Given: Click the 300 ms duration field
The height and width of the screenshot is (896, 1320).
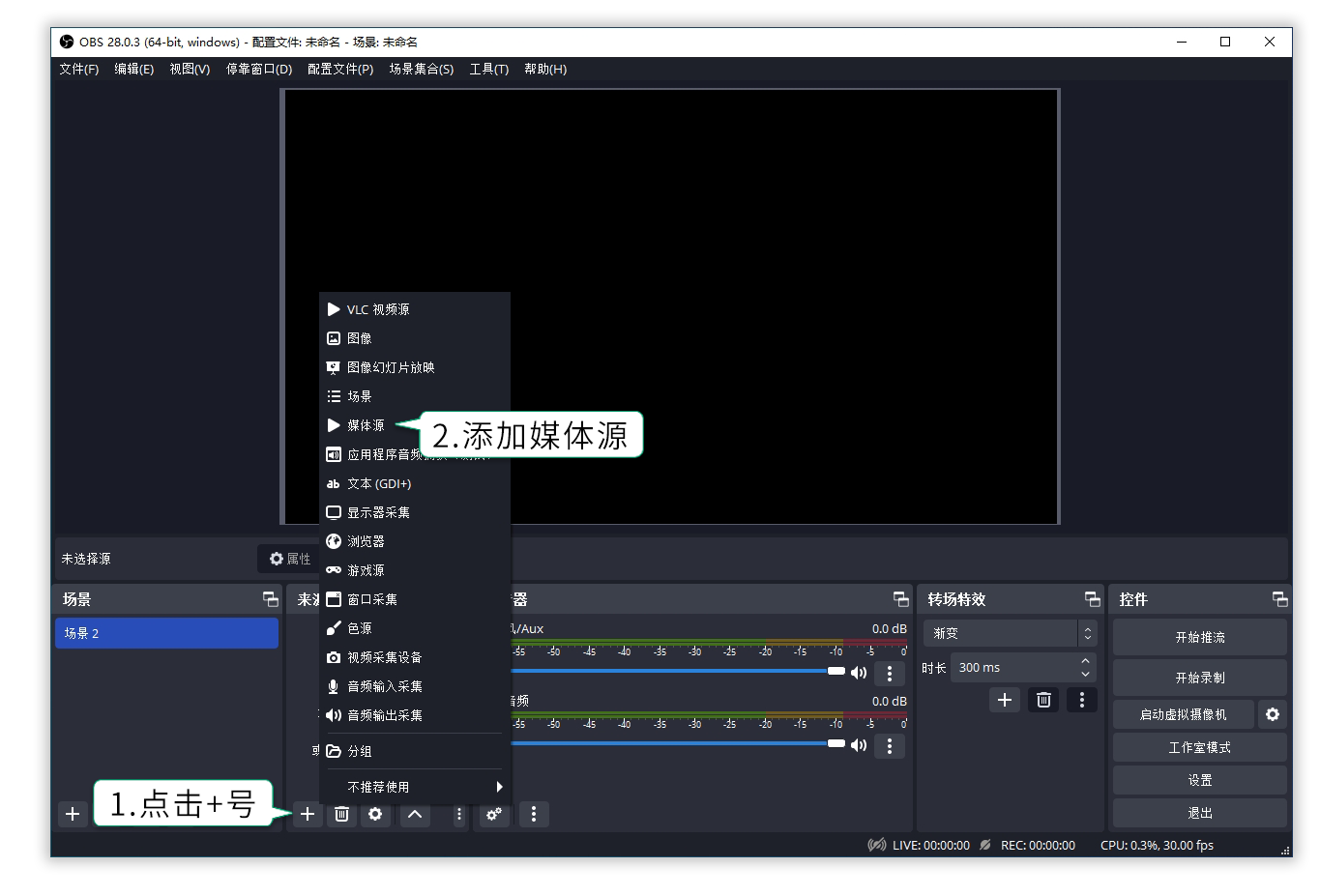Looking at the screenshot, I should click(x=1023, y=668).
